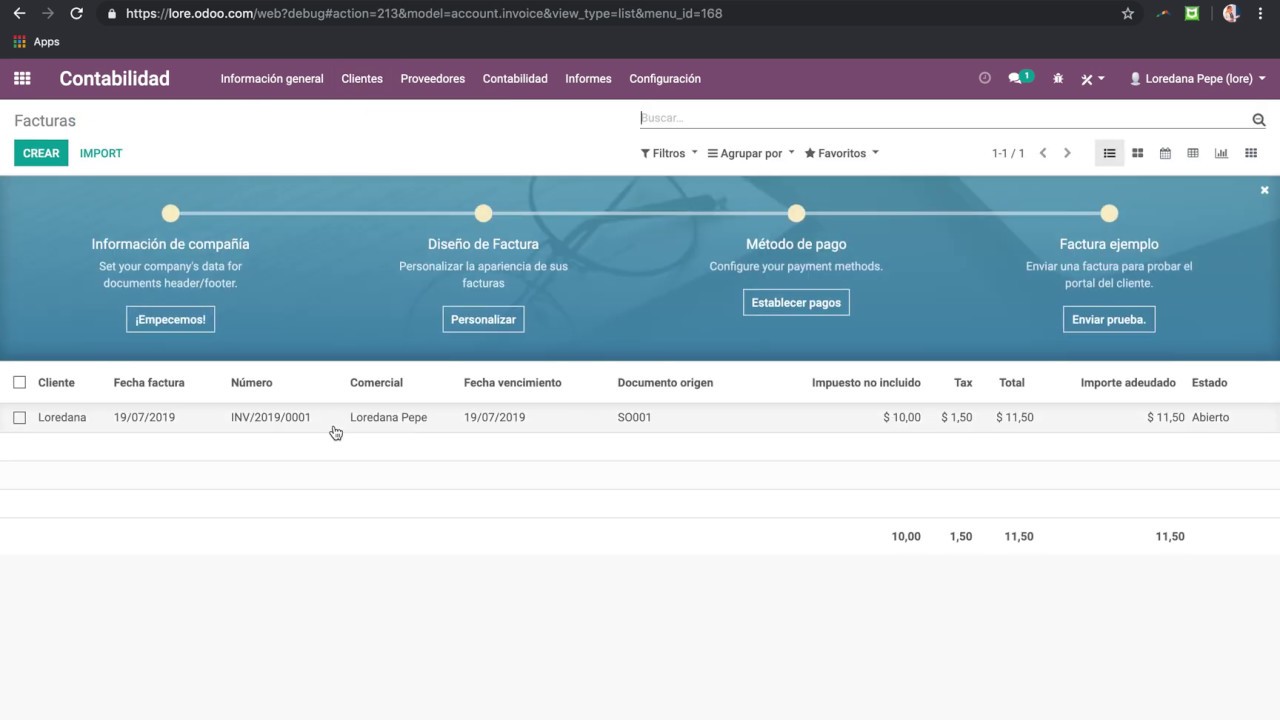Click the Método de pago step dot
The image size is (1280, 720).
[796, 213]
